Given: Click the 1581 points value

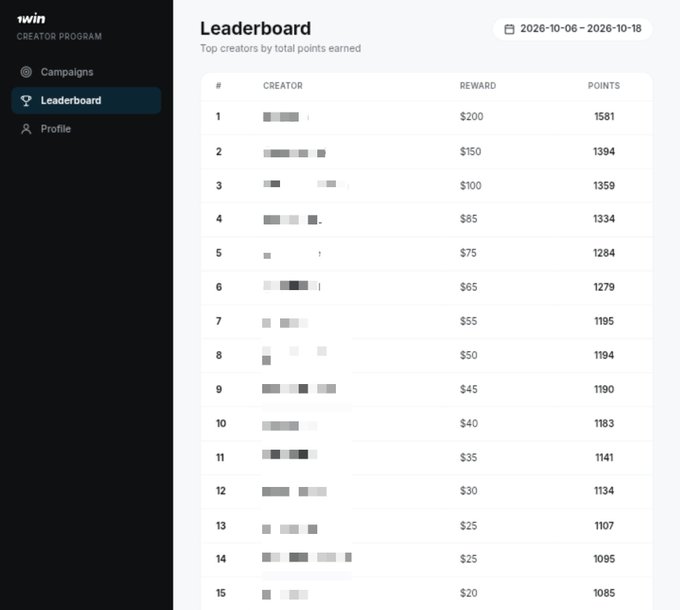Looking at the screenshot, I should pos(604,116).
